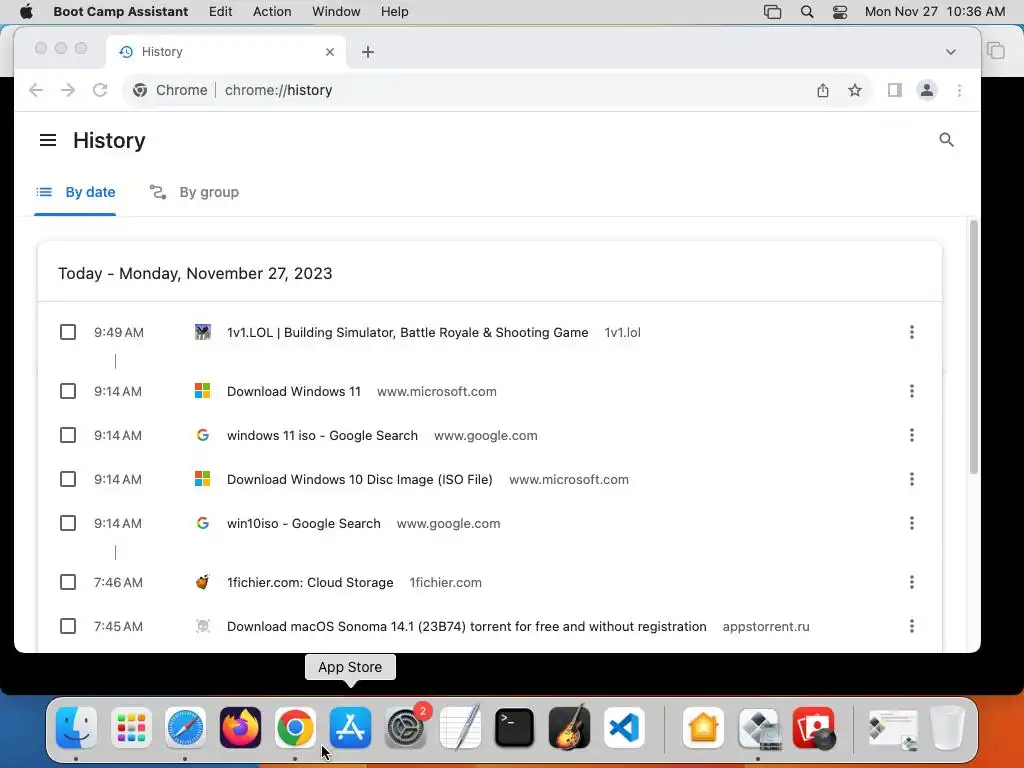Open actions for macOS Sonoma torrent entry

coord(912,626)
